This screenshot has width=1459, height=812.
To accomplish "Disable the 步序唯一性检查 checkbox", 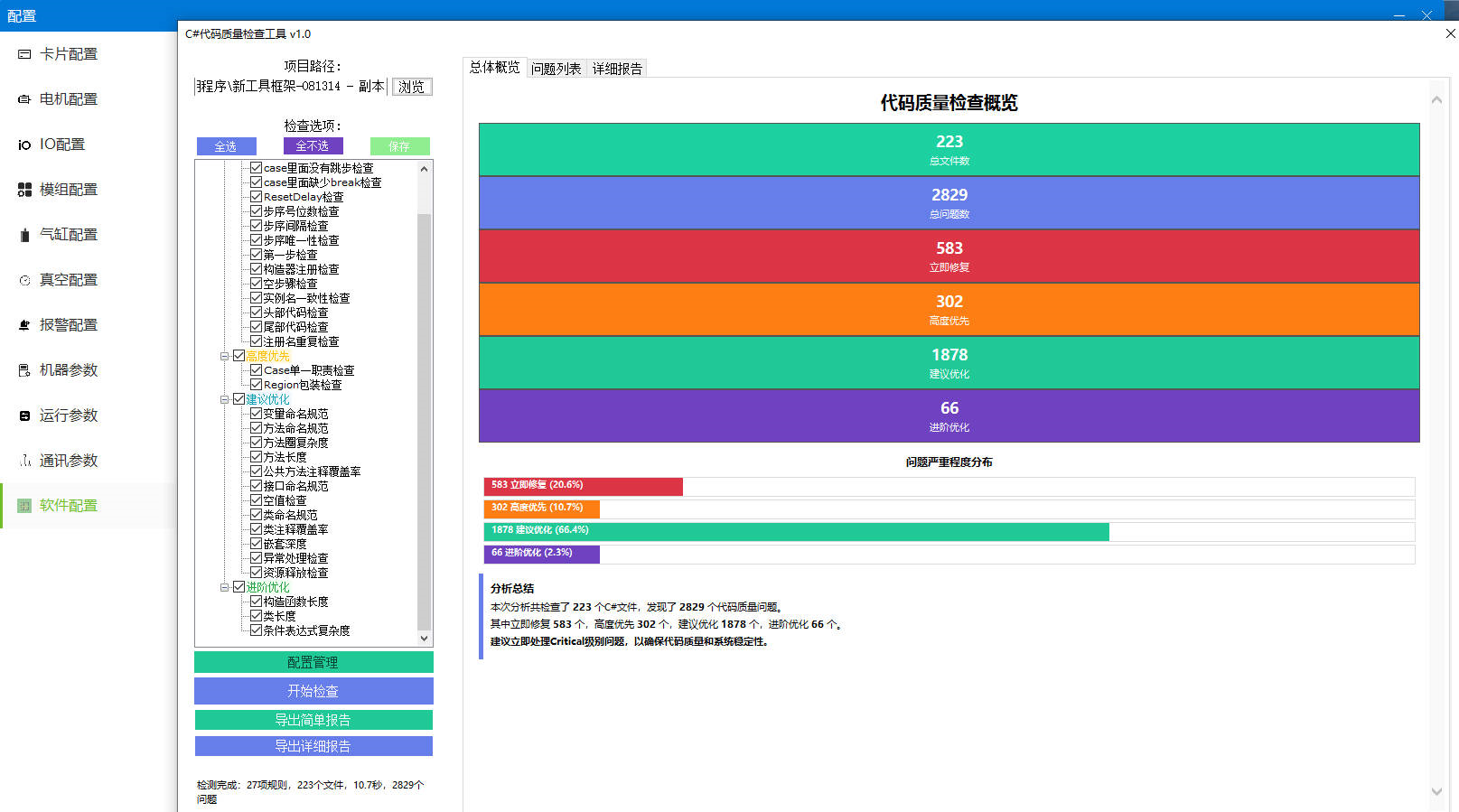I will [256, 240].
